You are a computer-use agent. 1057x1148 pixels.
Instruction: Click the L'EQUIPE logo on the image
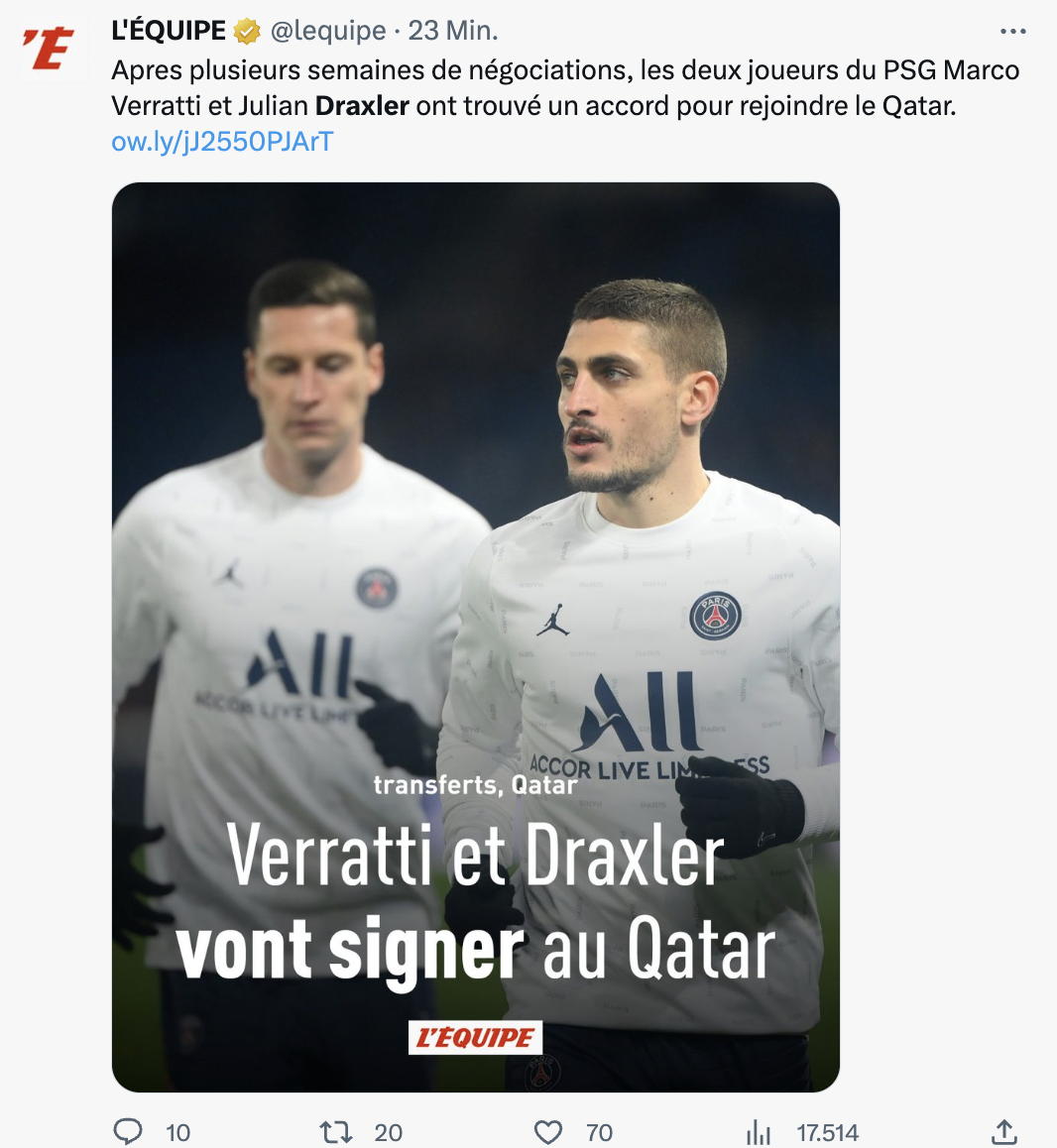click(x=475, y=1037)
